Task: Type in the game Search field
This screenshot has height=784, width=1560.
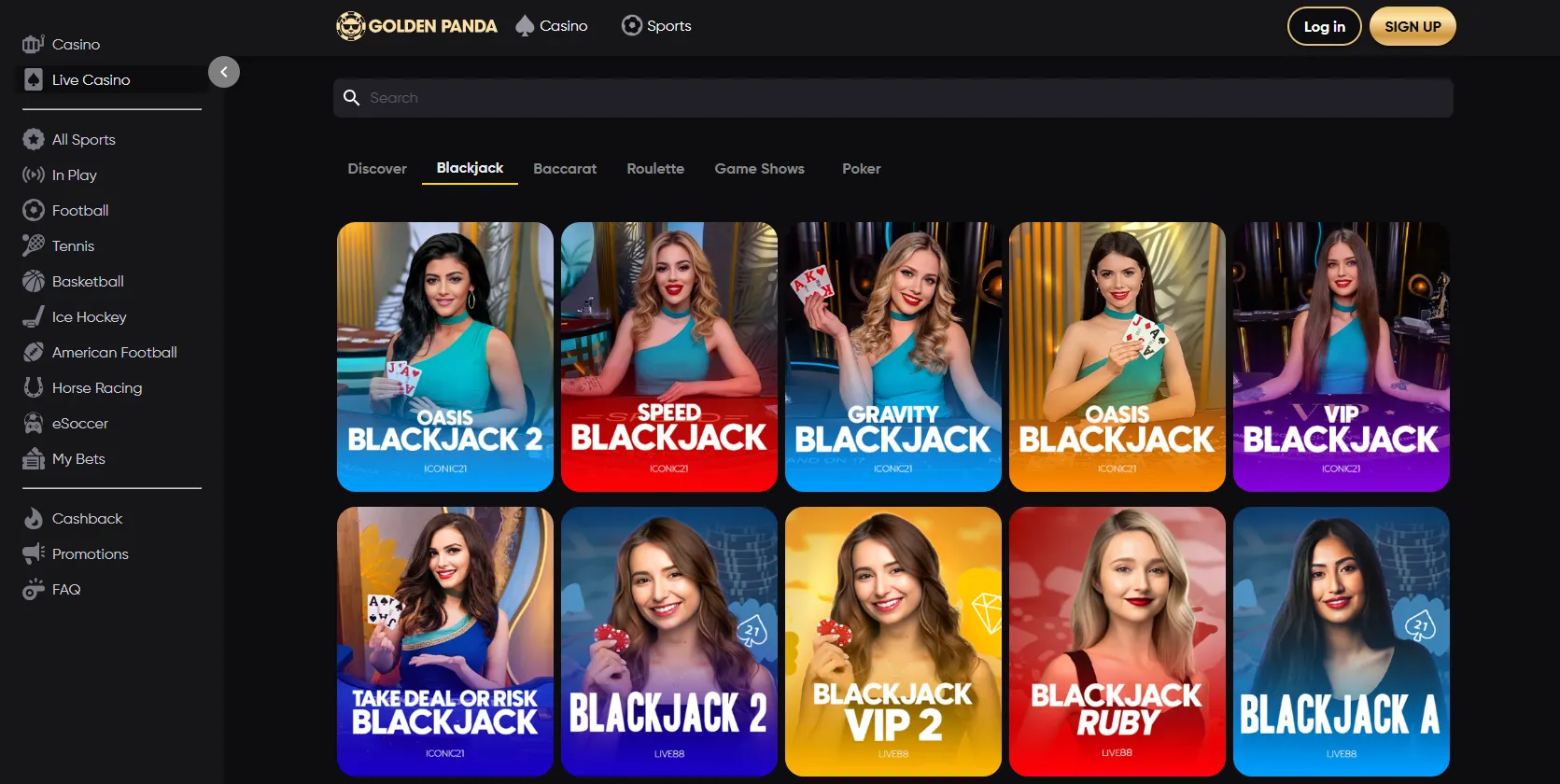Action: 896,98
